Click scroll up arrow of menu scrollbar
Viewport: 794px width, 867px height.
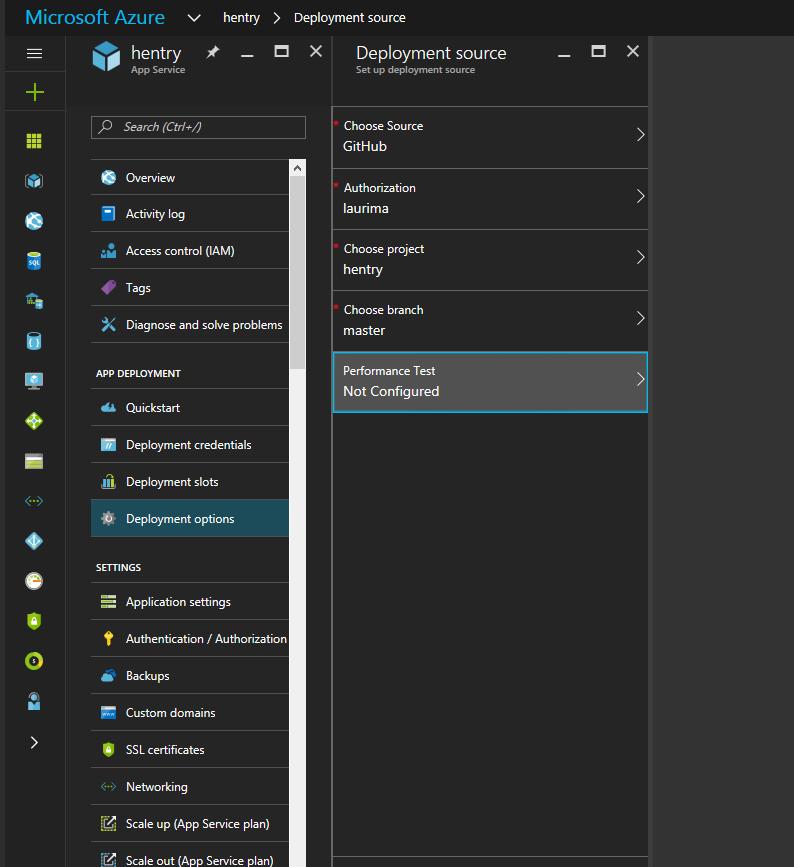(297, 168)
